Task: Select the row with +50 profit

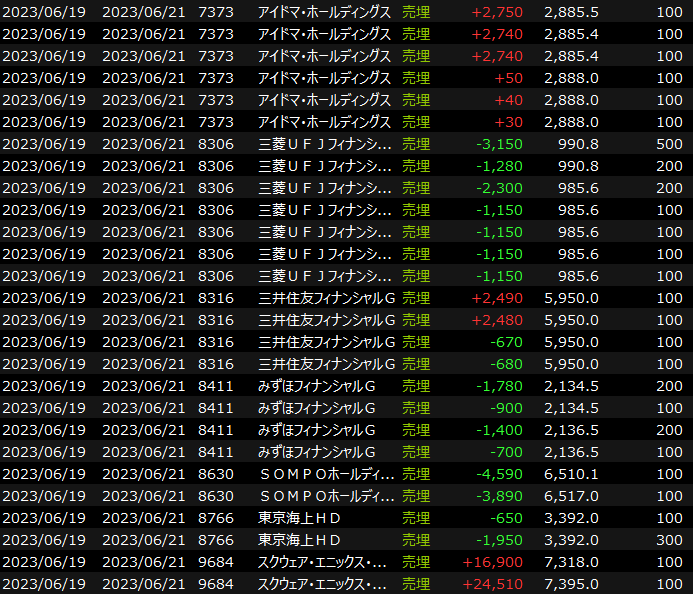Action: (x=508, y=78)
